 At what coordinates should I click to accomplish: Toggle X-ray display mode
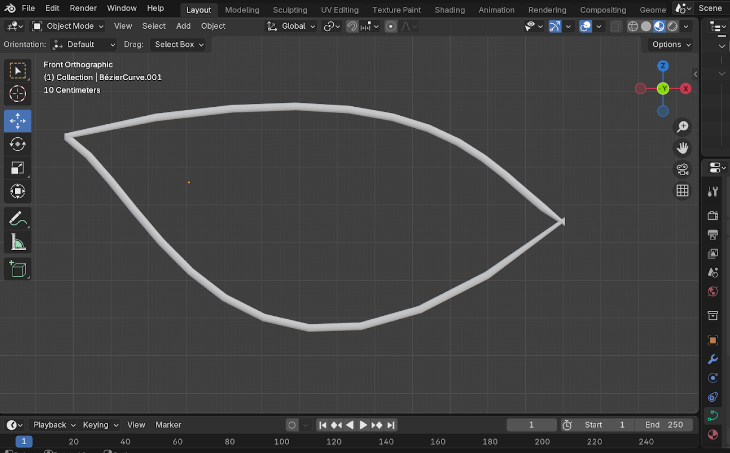tap(617, 26)
